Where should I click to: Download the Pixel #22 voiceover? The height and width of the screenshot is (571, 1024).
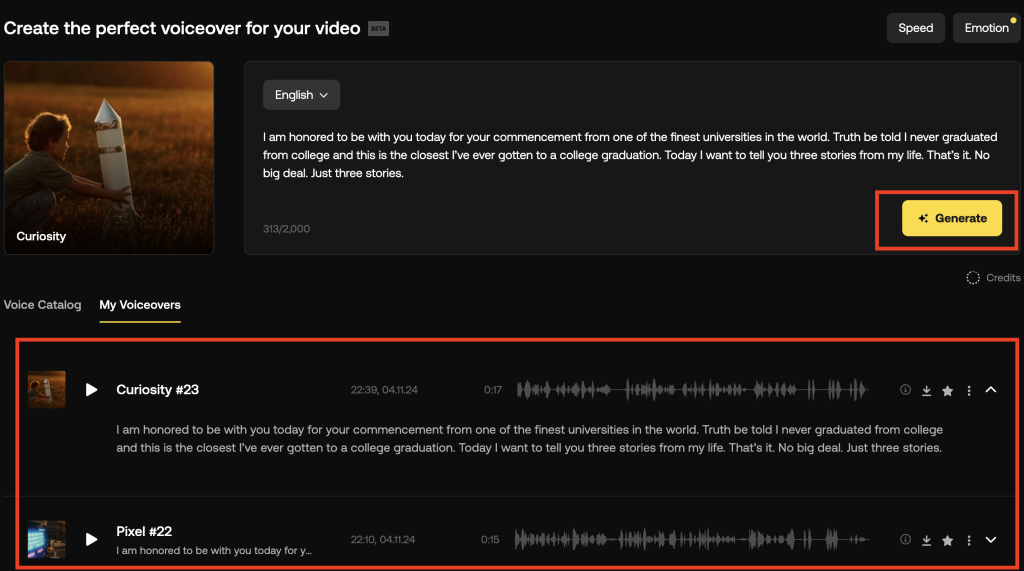tap(927, 540)
